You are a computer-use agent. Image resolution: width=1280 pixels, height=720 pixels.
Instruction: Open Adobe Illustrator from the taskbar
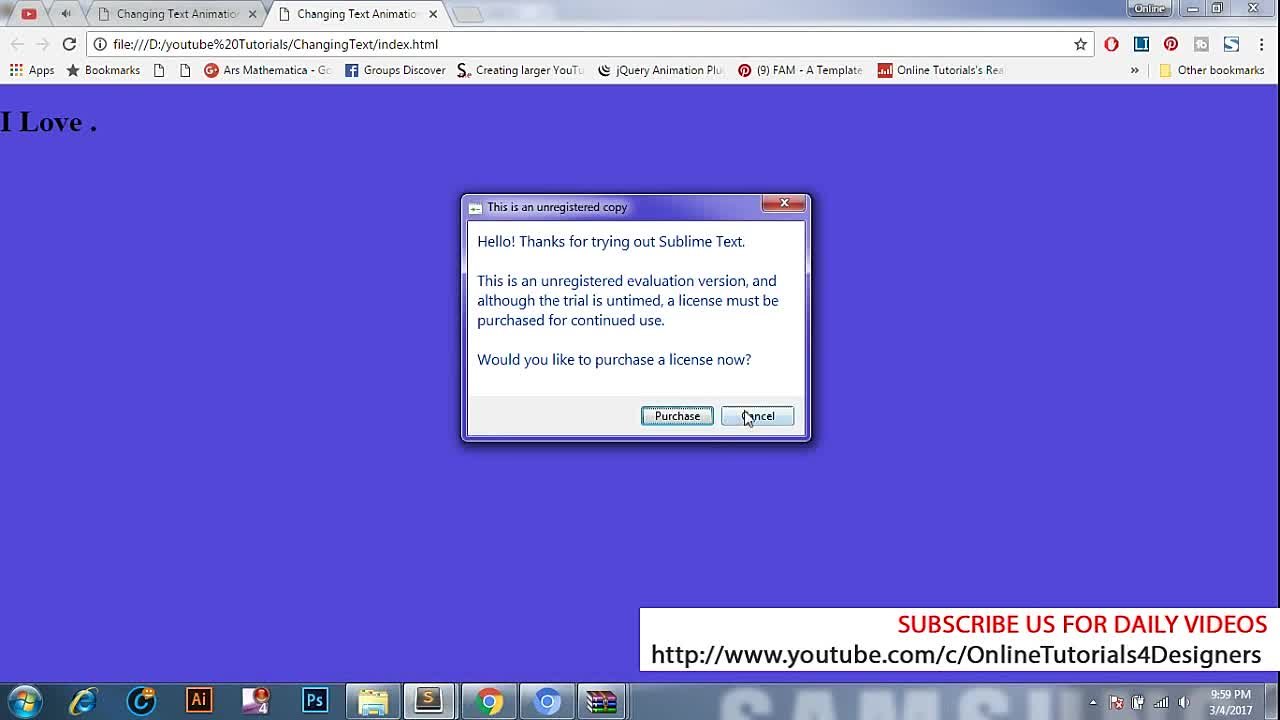point(199,701)
